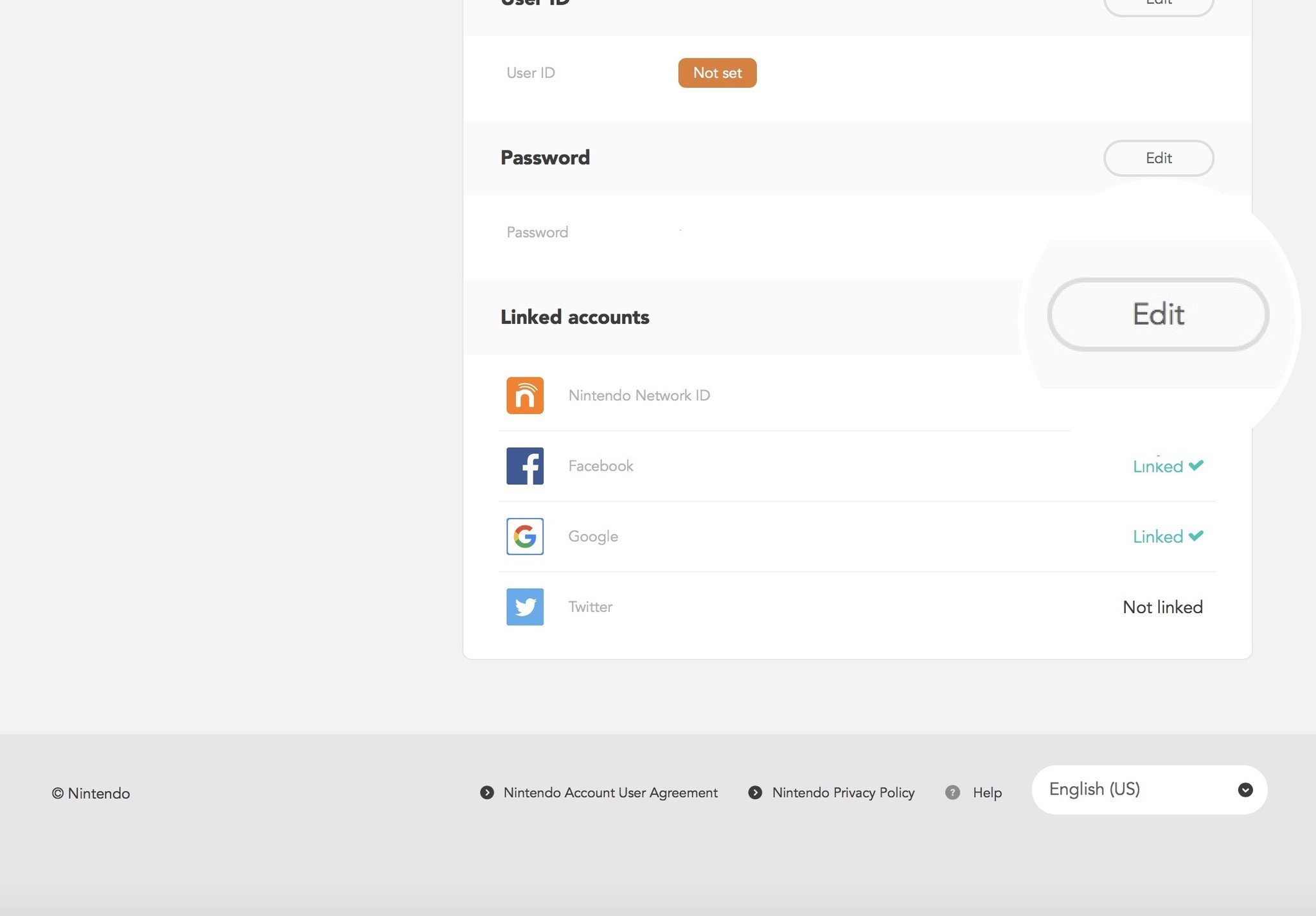Click the Twitter account icon
Viewport: 1316px width, 916px height.
point(525,607)
